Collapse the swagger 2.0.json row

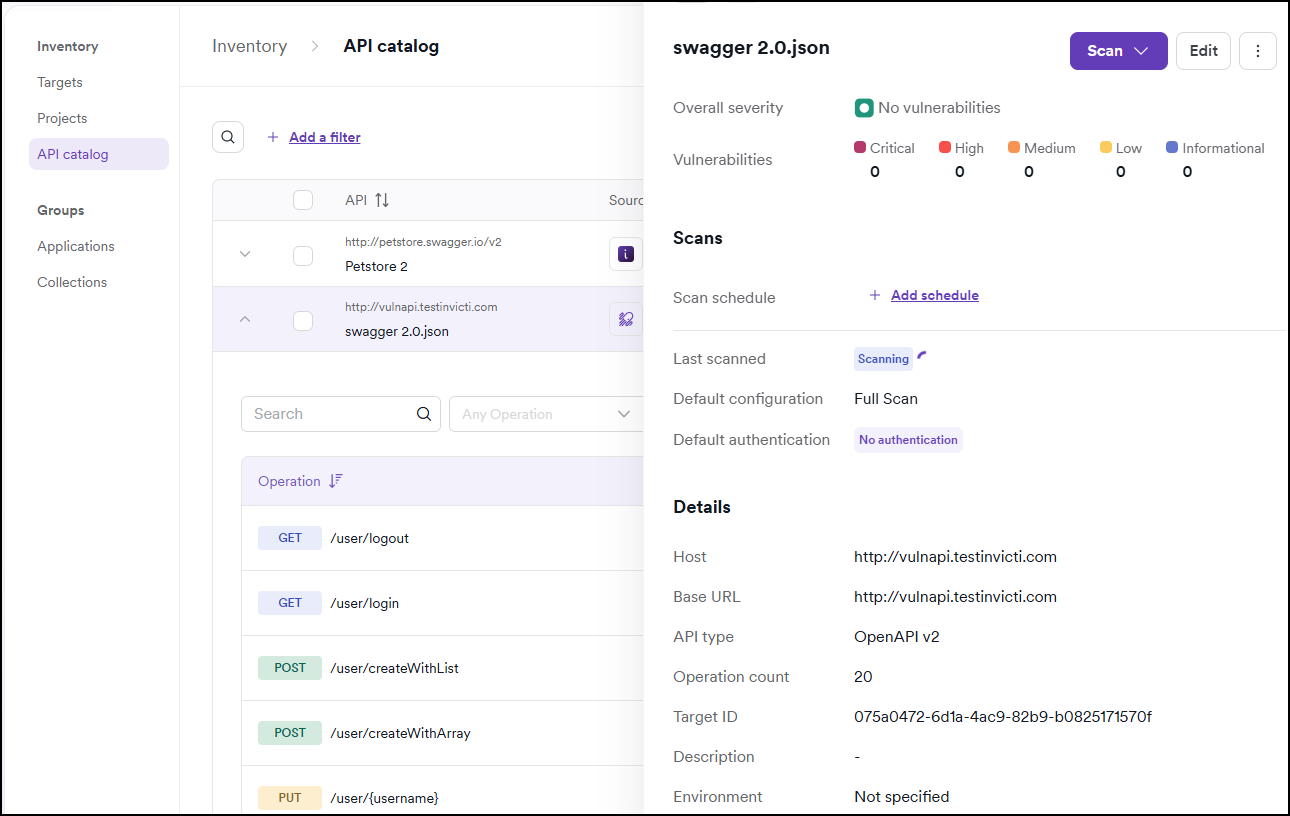coord(244,319)
